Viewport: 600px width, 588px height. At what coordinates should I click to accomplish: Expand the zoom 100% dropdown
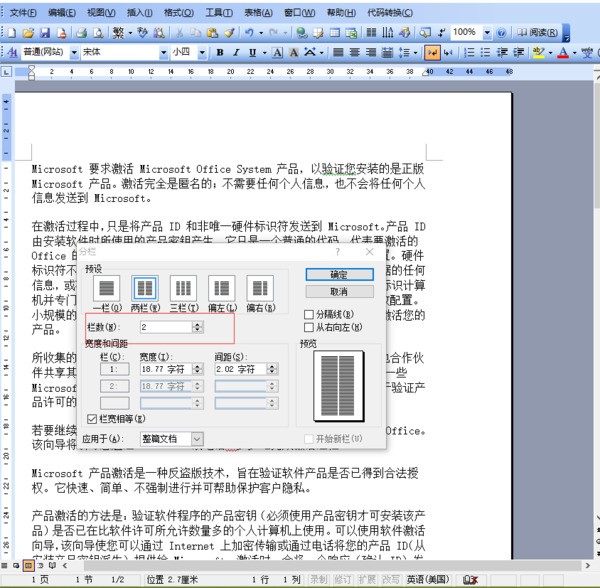(x=487, y=32)
